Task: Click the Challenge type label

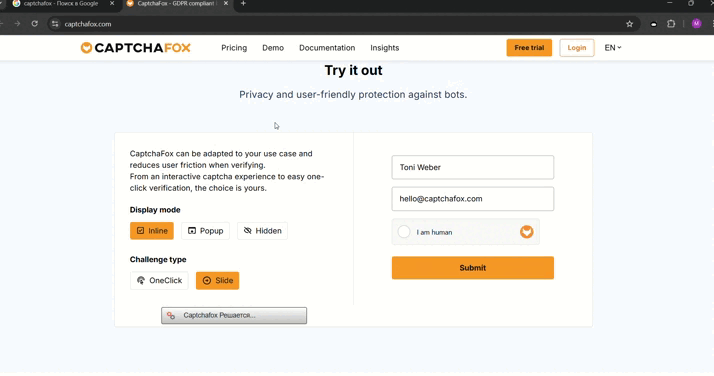Action: point(158,259)
